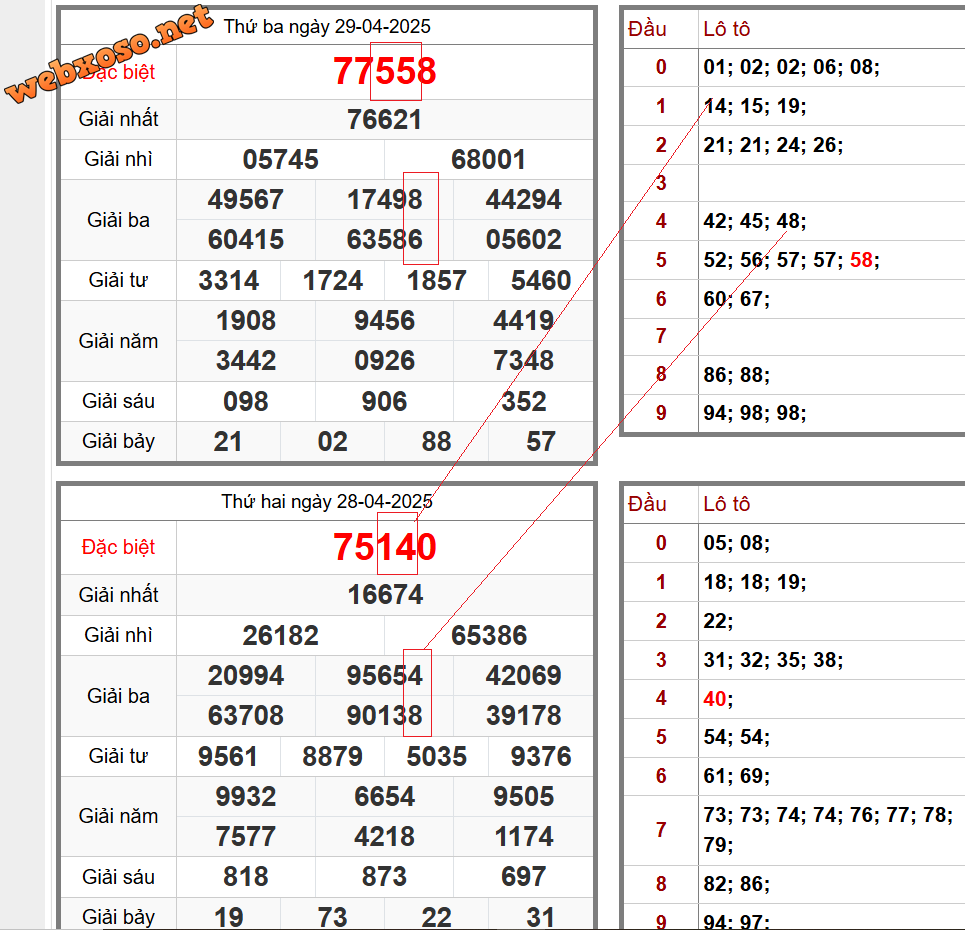The width and height of the screenshot is (965, 930).
Task: Click the third prize number 90138
Action: pyautogui.click(x=385, y=715)
